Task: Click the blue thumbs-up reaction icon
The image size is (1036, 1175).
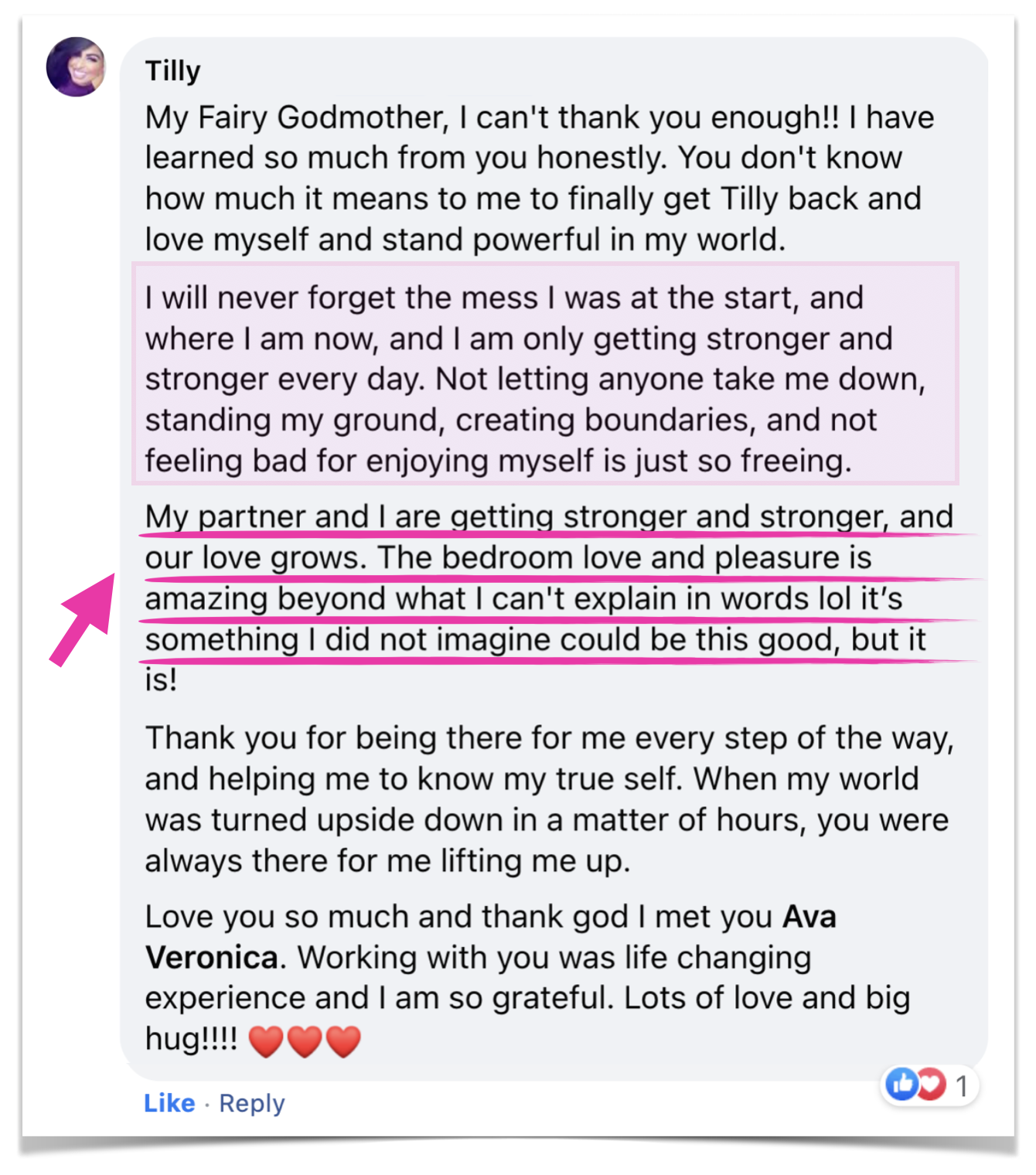Action: click(x=901, y=1084)
